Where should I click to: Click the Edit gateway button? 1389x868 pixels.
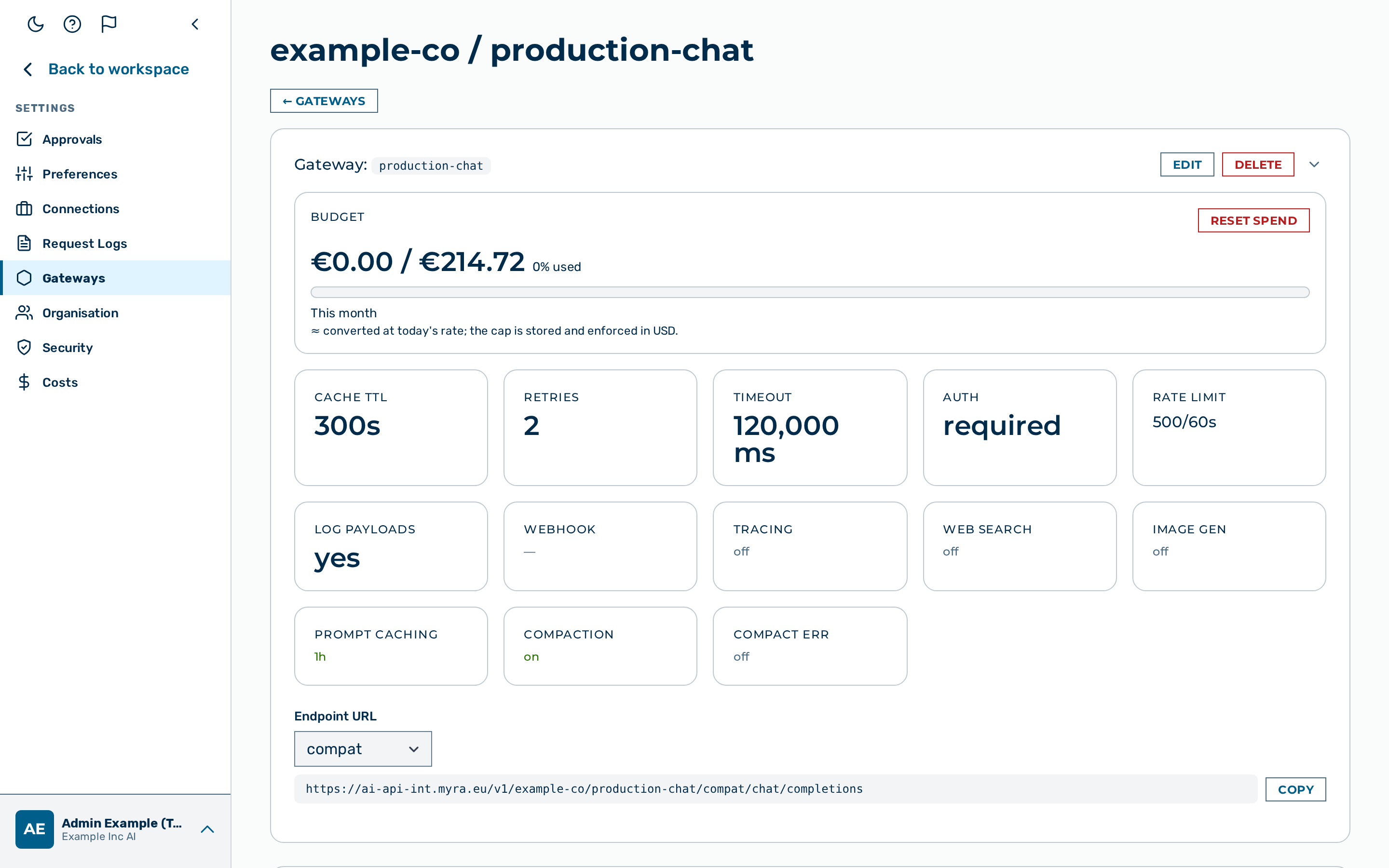pyautogui.click(x=1187, y=165)
